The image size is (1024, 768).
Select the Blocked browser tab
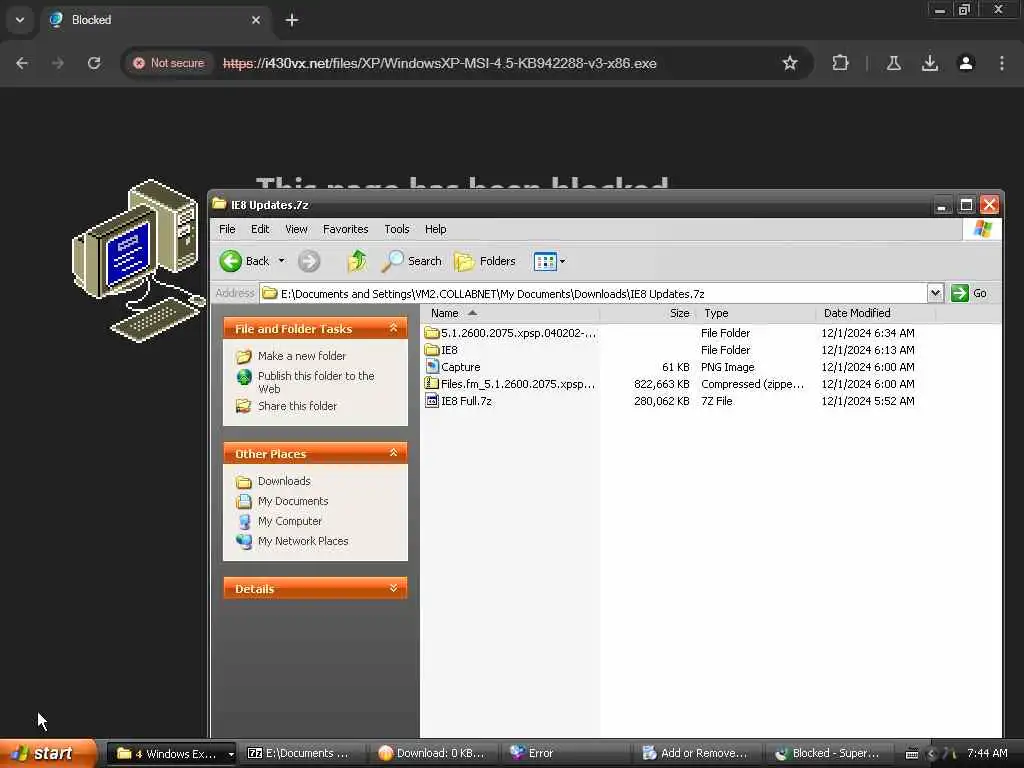point(156,20)
